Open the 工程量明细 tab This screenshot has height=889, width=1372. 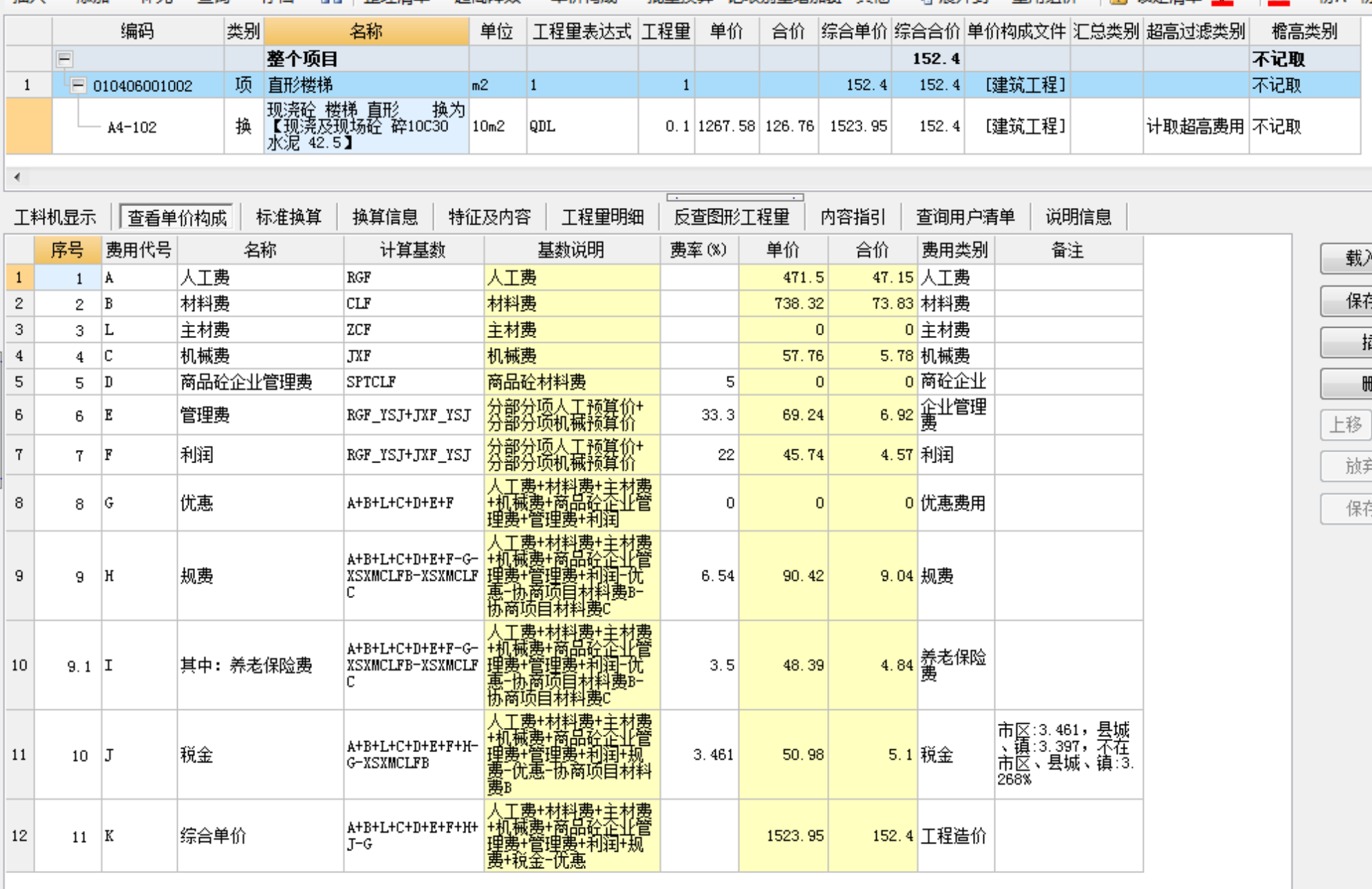pos(602,217)
